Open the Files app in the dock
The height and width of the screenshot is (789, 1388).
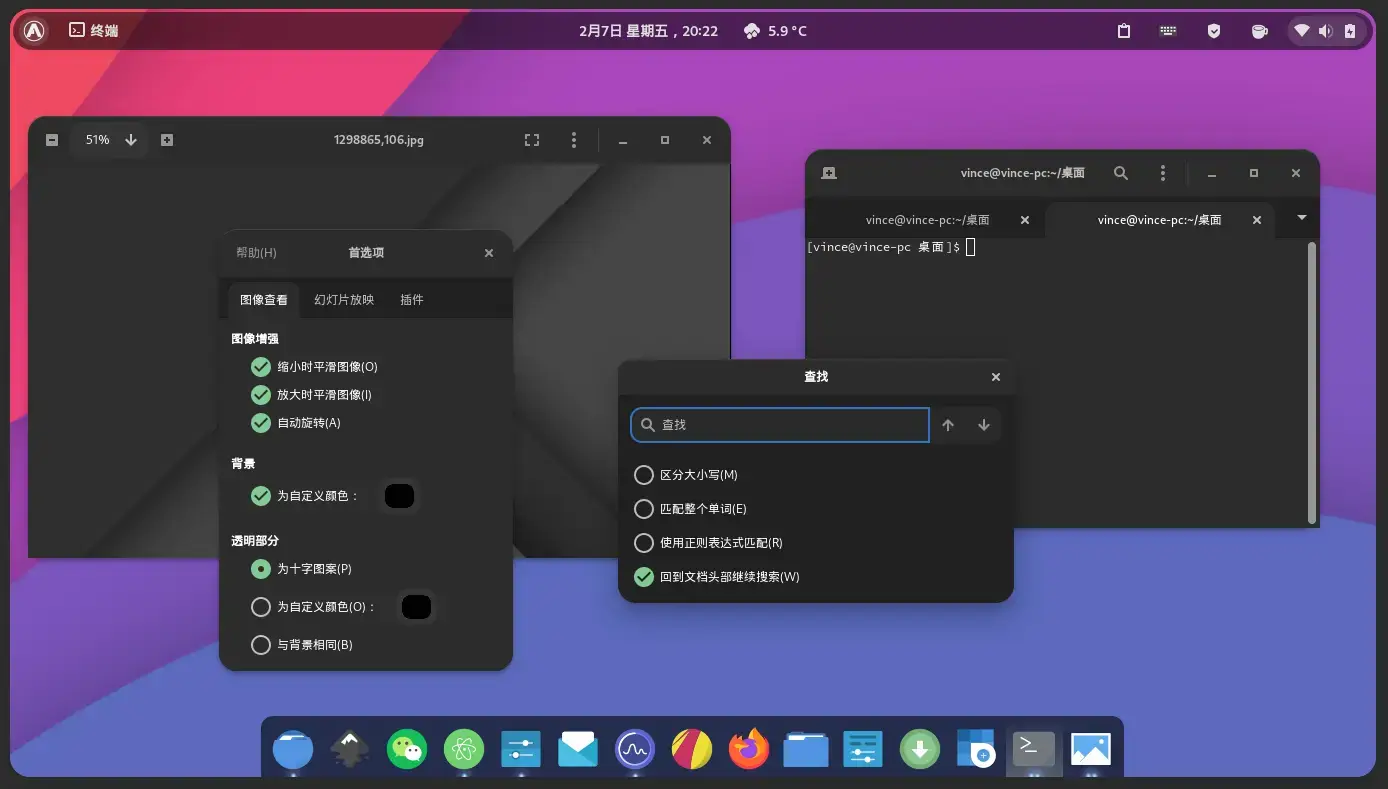[x=806, y=748]
